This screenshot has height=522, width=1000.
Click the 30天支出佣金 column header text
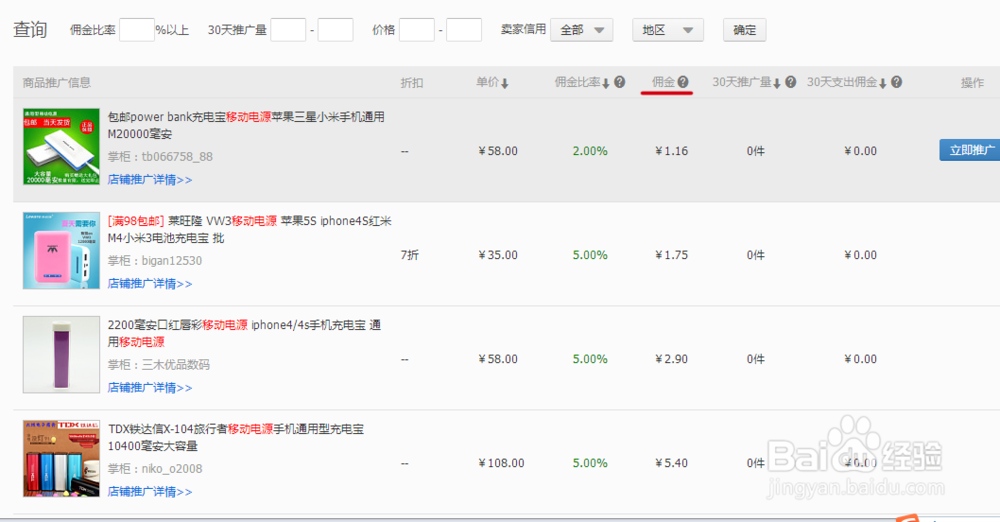(x=842, y=82)
